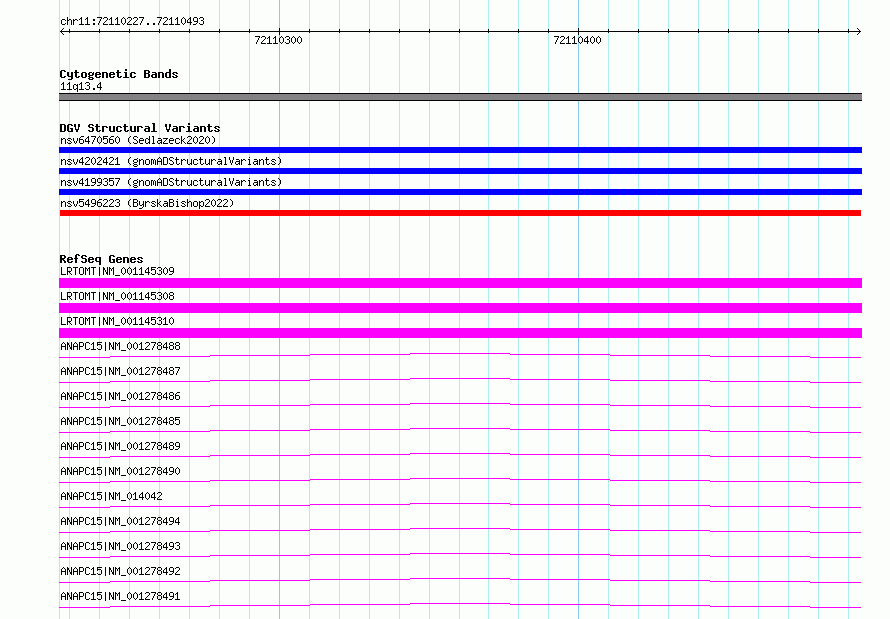Click the intron line of ANAPC15 NM_001278486
Viewport: 890px width, 619px height.
[460, 405]
